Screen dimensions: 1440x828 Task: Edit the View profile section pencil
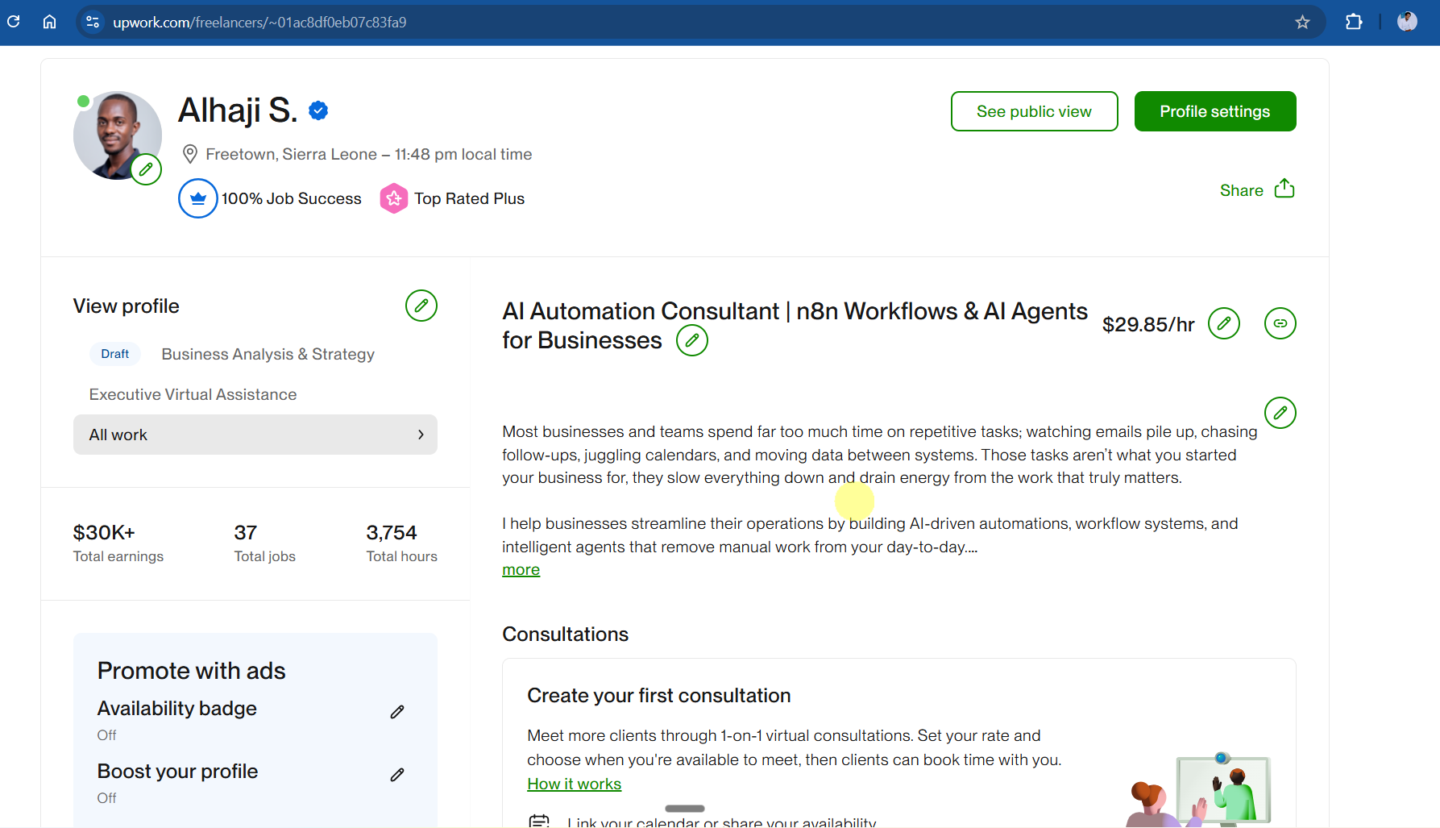pyautogui.click(x=421, y=306)
